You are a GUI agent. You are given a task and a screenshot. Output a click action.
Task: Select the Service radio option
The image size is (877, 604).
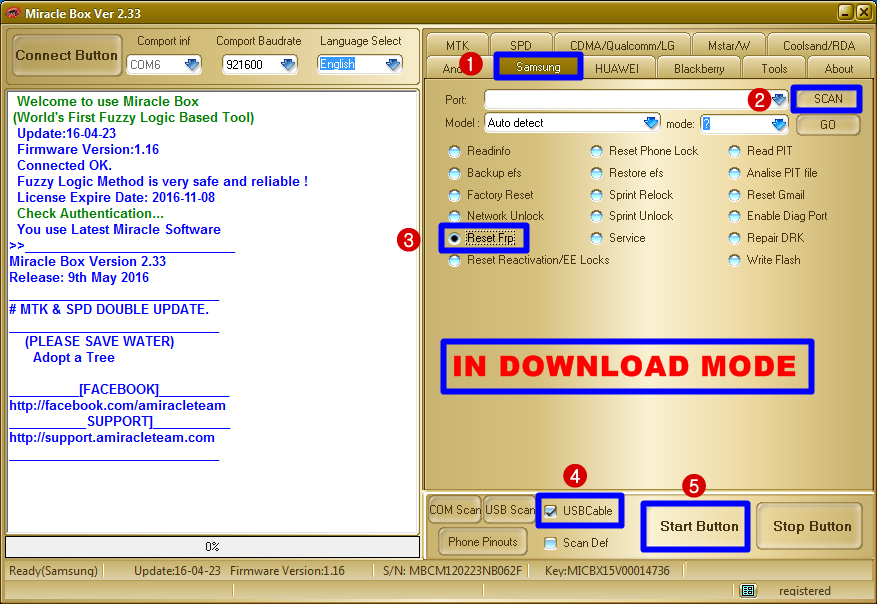(x=597, y=238)
